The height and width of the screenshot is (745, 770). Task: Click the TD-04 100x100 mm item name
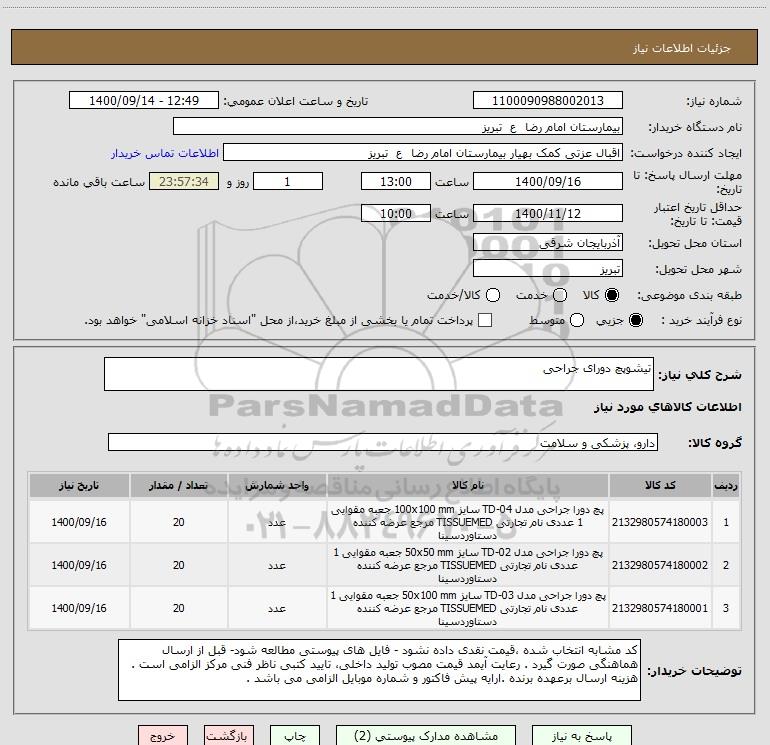pos(468,522)
